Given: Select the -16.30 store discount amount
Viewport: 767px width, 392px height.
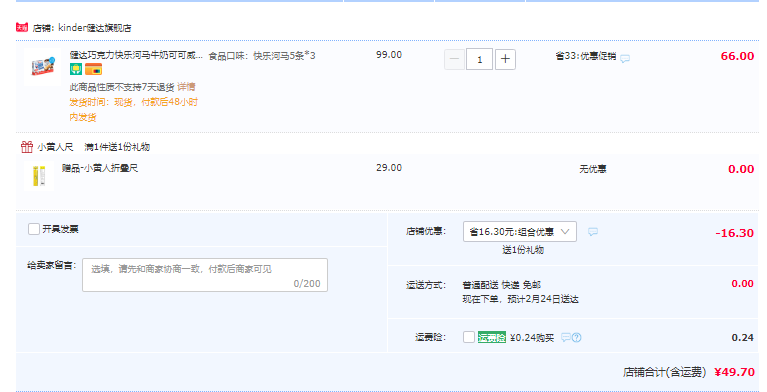Looking at the screenshot, I should pos(734,233).
